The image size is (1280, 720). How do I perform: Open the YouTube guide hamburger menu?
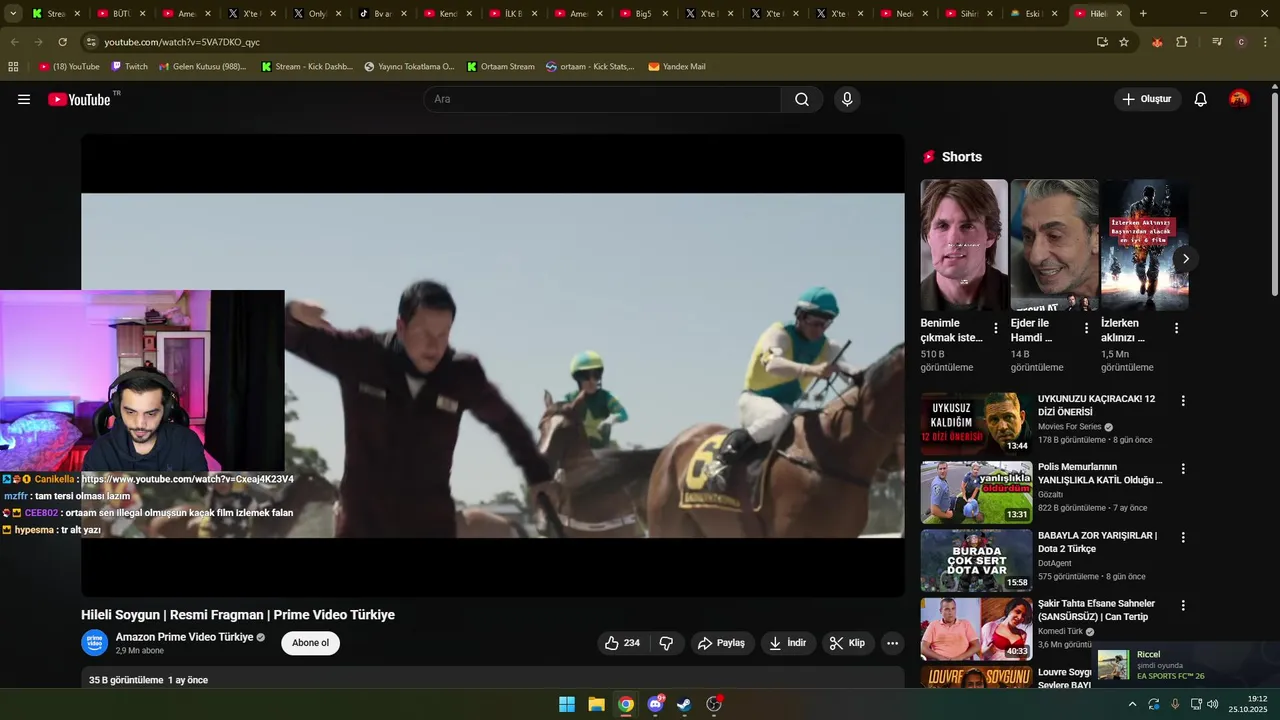(24, 99)
